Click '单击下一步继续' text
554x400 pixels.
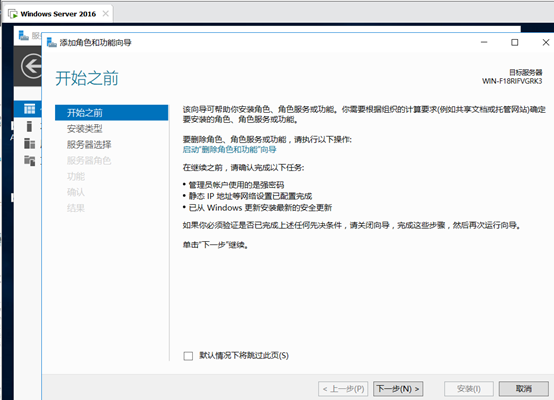(216, 245)
